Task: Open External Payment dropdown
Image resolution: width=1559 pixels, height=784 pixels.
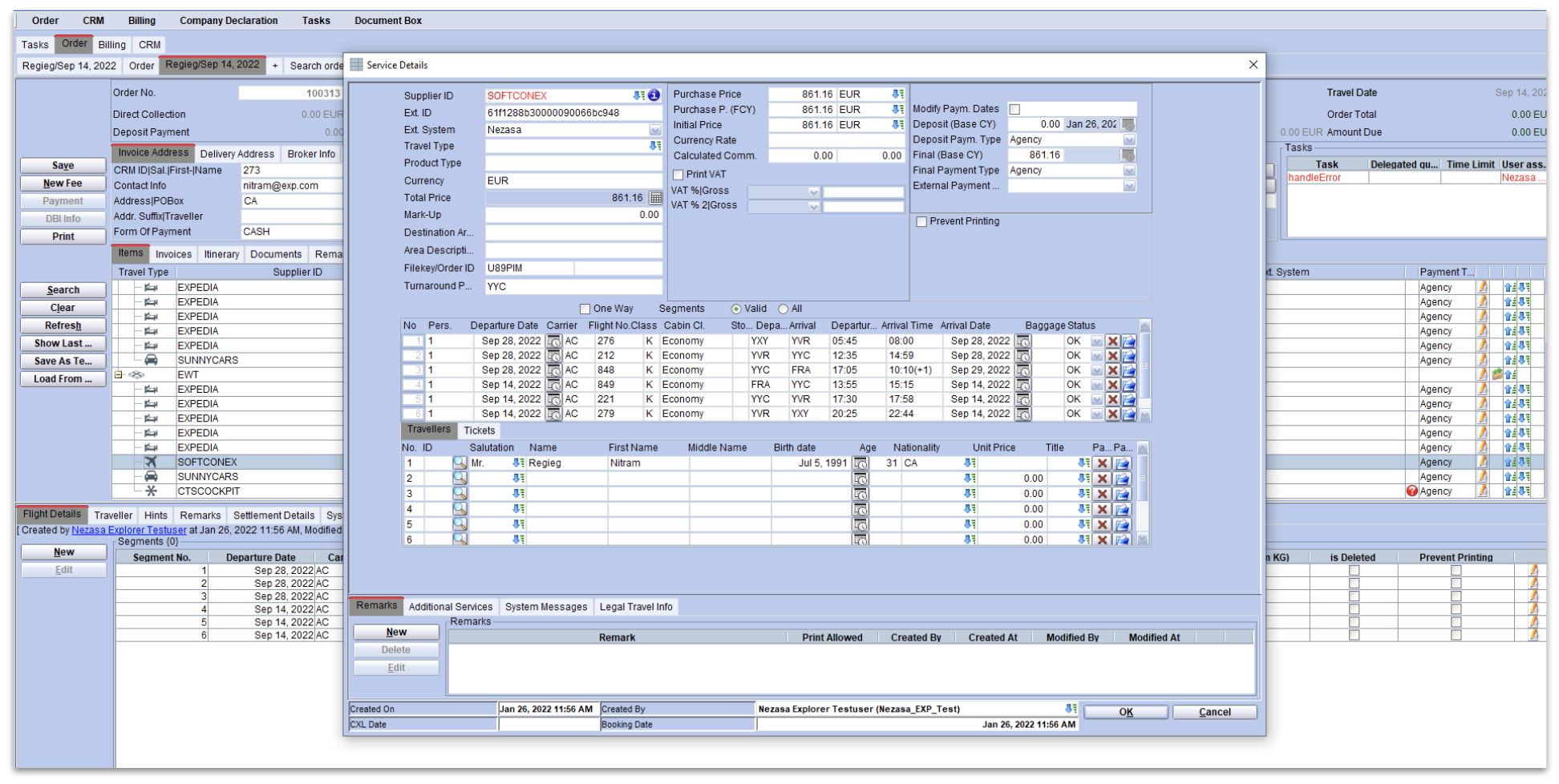Action: pyautogui.click(x=1129, y=186)
